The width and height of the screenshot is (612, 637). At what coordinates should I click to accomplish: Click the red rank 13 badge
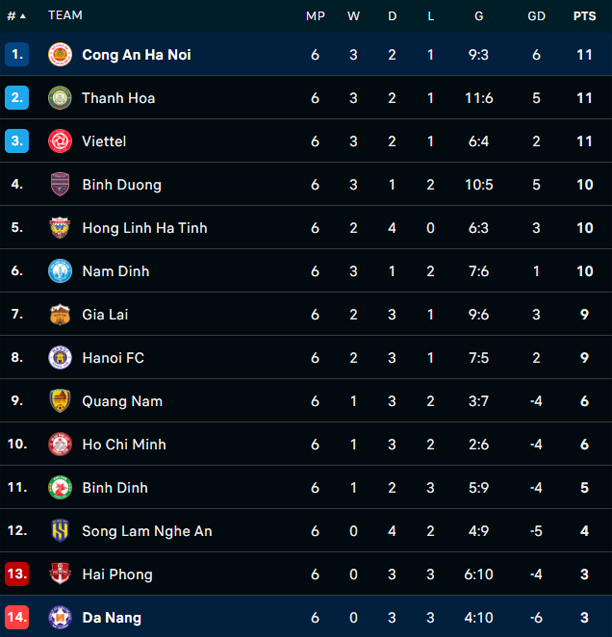pos(17,574)
